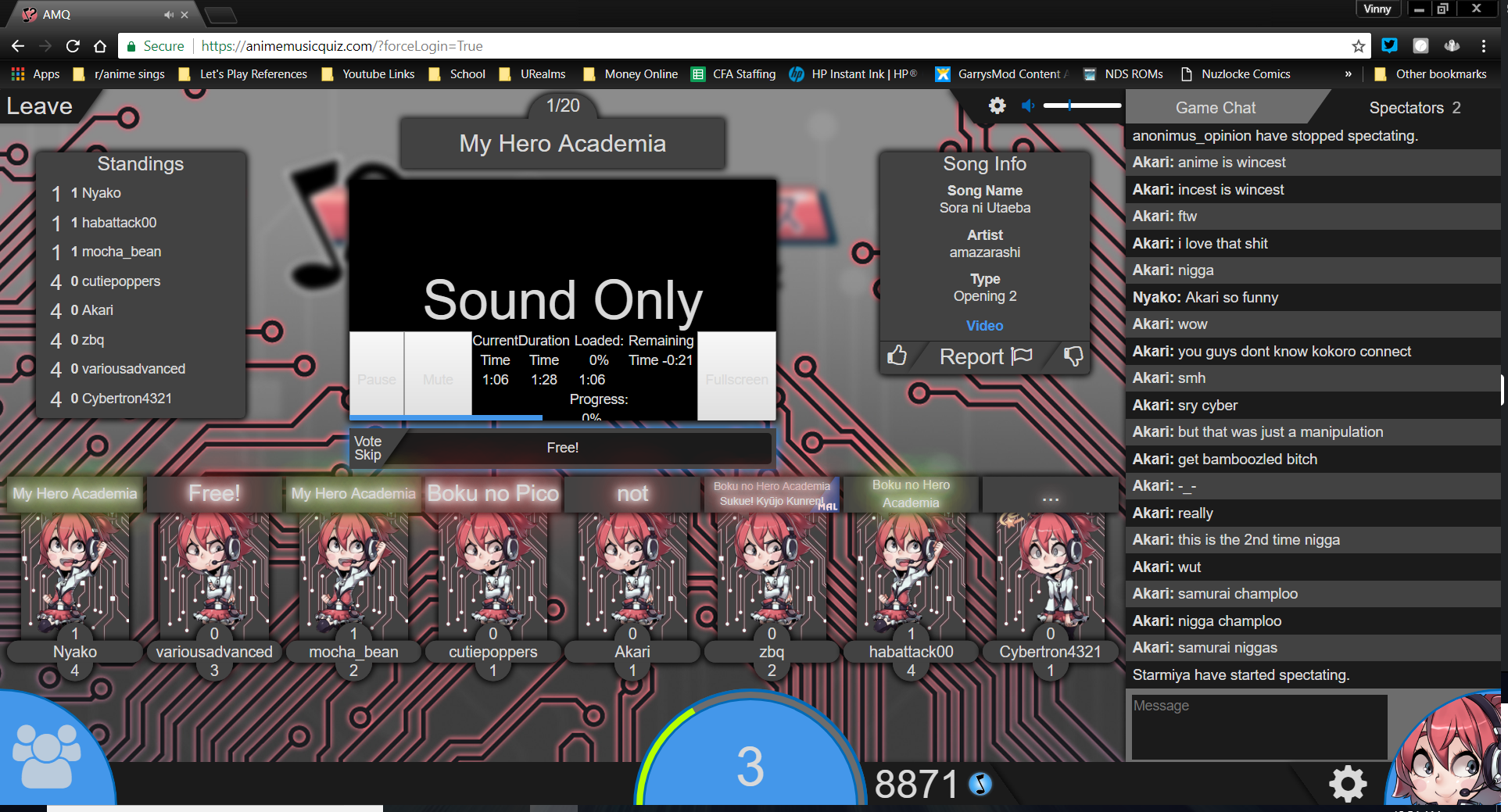Leave the quiz with the Leave button
This screenshot has height=812, width=1508.
pos(40,106)
